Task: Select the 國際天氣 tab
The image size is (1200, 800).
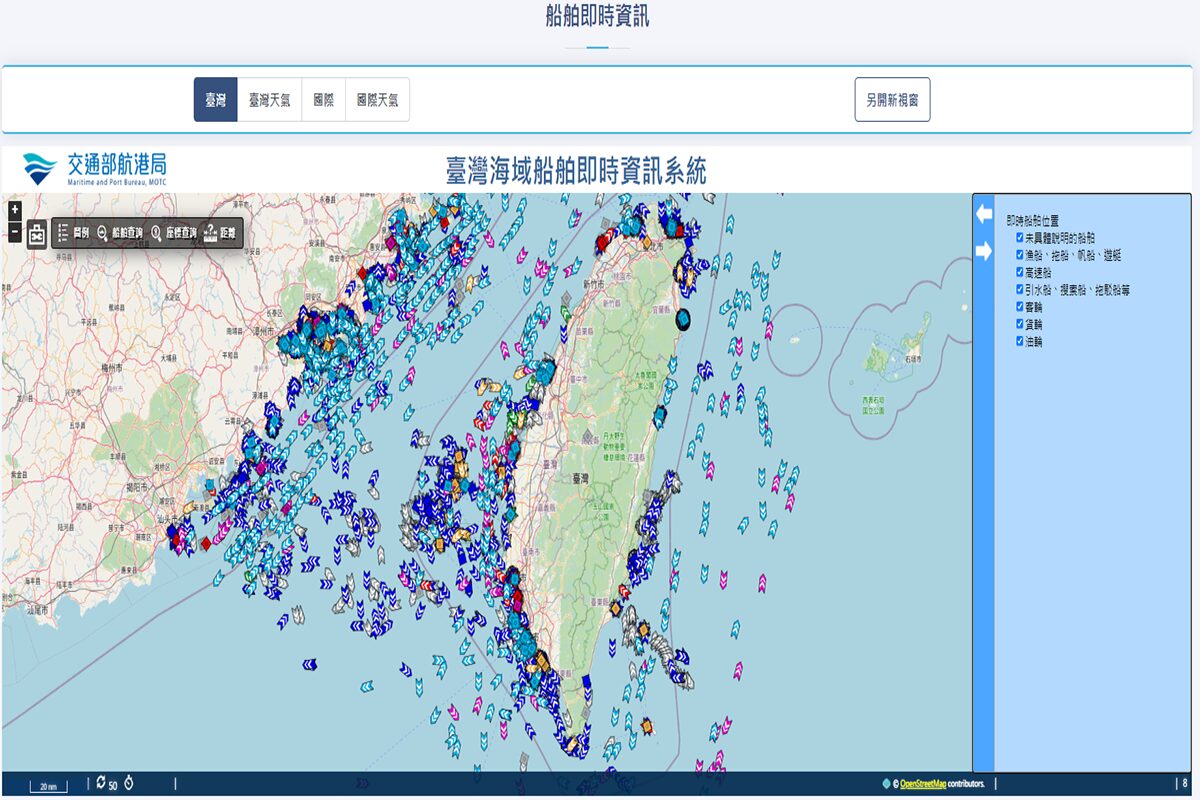Action: [x=377, y=100]
